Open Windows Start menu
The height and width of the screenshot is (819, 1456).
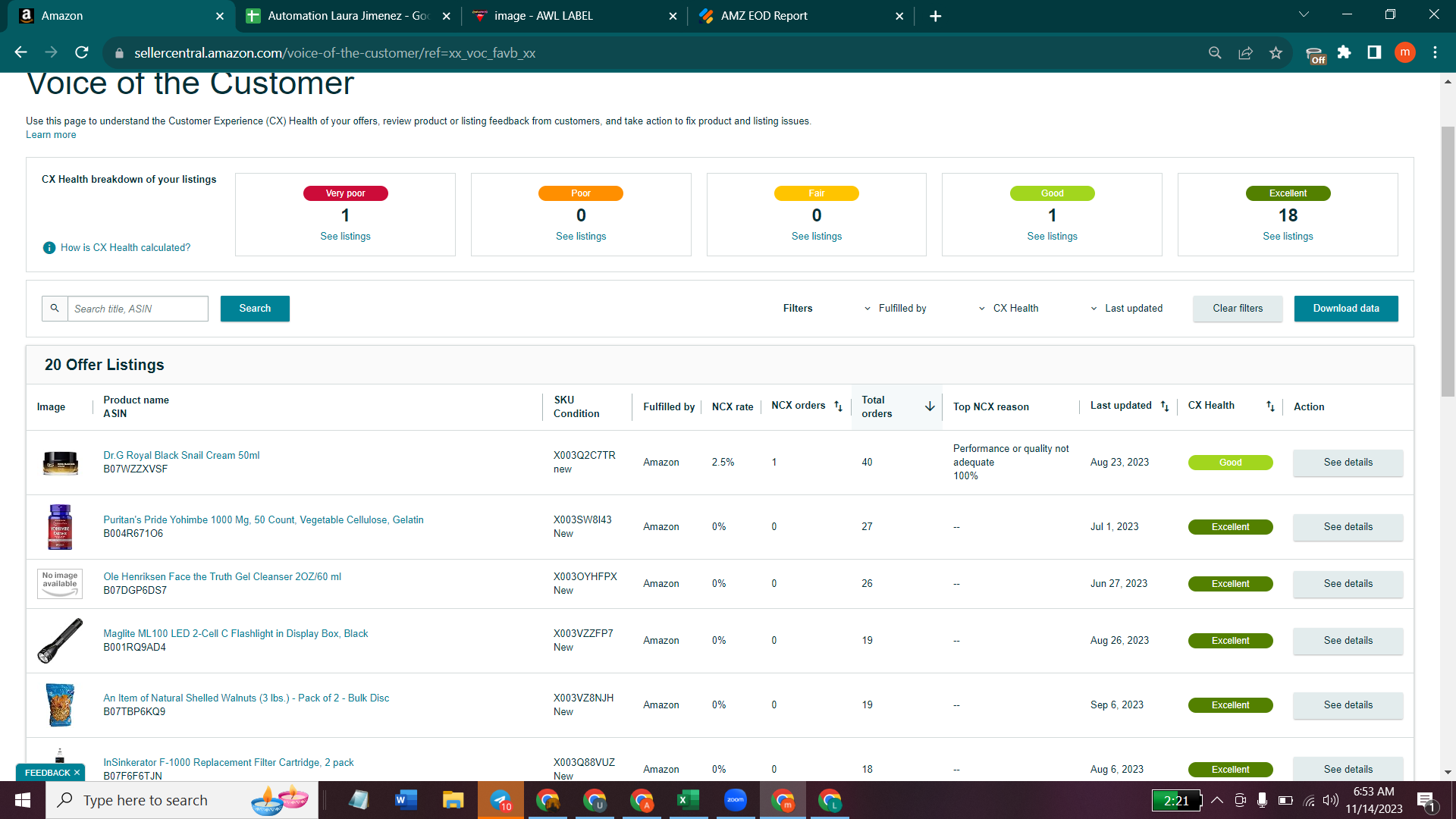pyautogui.click(x=23, y=800)
